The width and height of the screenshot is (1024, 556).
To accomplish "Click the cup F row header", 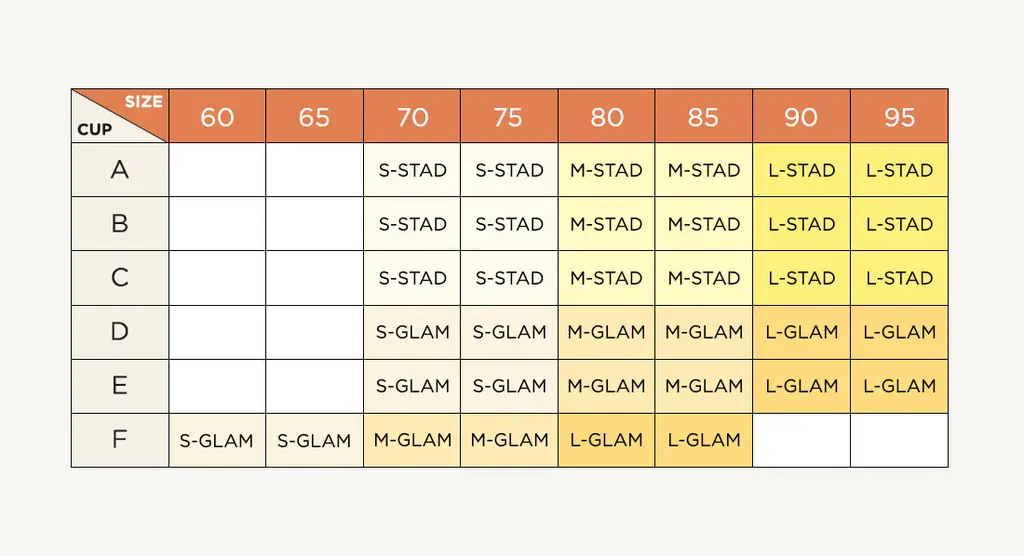I will (x=120, y=440).
